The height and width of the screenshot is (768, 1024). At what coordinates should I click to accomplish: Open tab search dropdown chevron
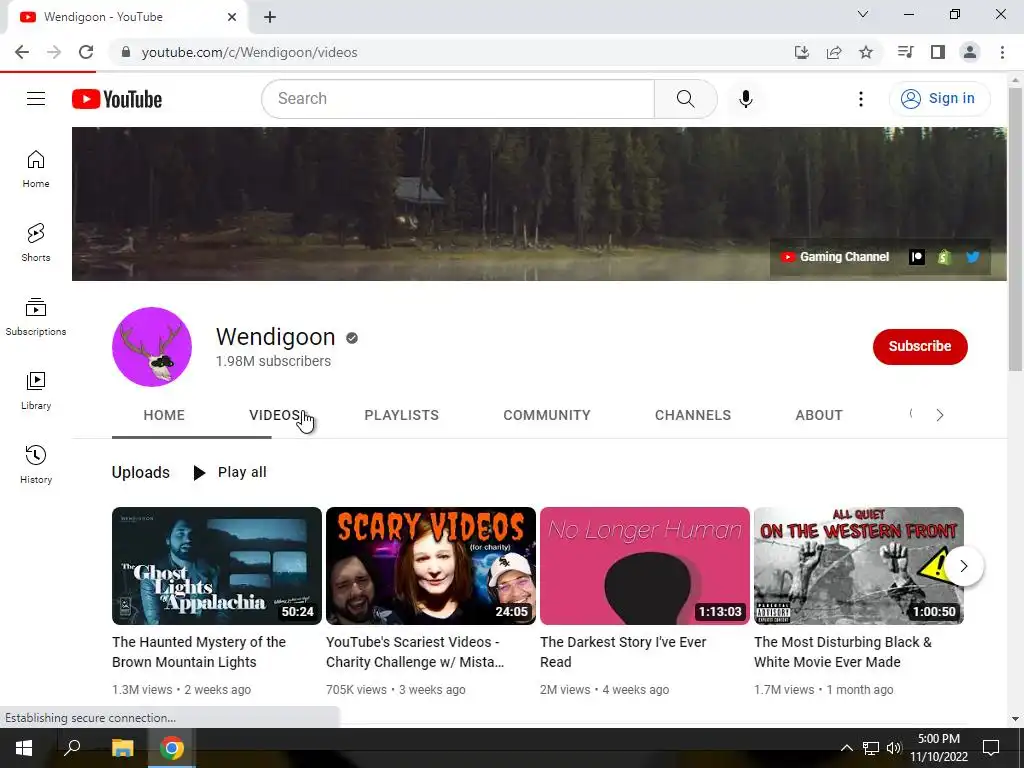tap(863, 14)
